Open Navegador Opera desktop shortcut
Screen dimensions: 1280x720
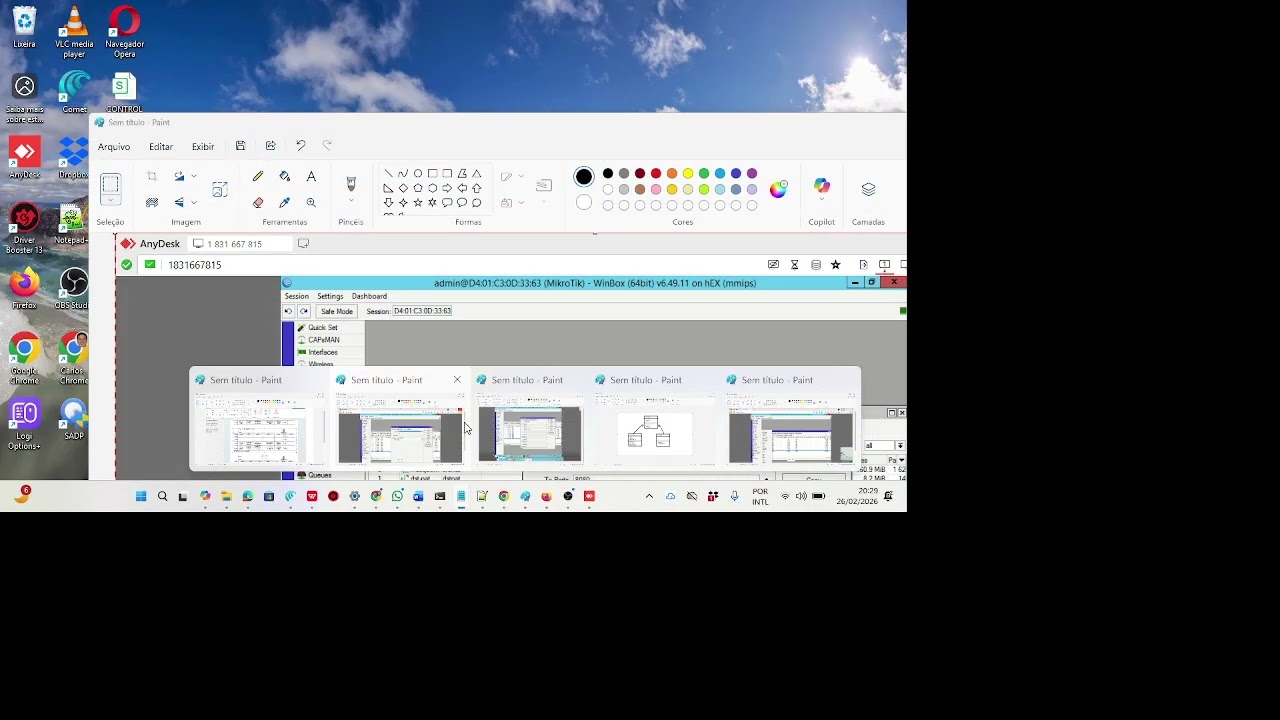pyautogui.click(x=124, y=33)
